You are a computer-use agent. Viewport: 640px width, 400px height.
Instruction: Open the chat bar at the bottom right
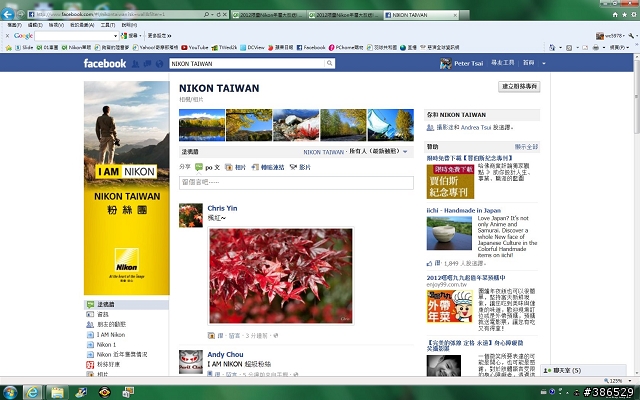pyautogui.click(x=583, y=371)
